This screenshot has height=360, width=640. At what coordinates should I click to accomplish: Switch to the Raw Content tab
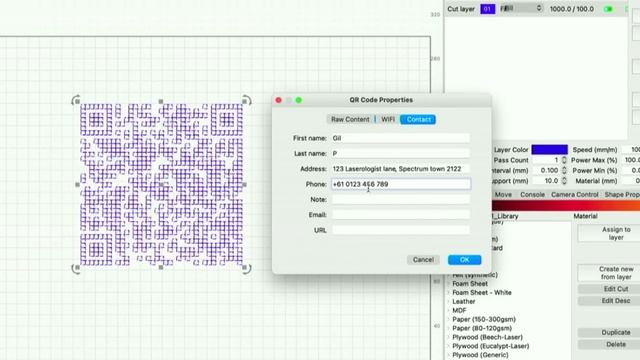pos(350,119)
